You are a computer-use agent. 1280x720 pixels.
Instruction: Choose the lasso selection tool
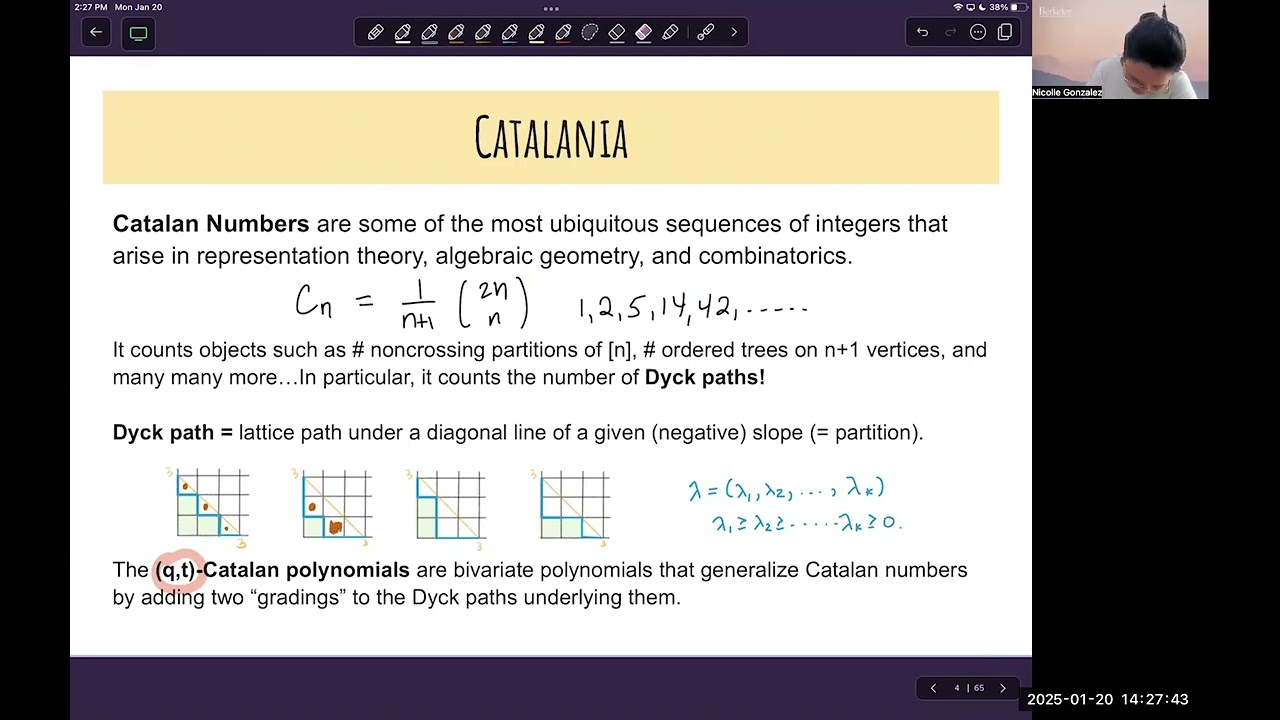pyautogui.click(x=590, y=33)
